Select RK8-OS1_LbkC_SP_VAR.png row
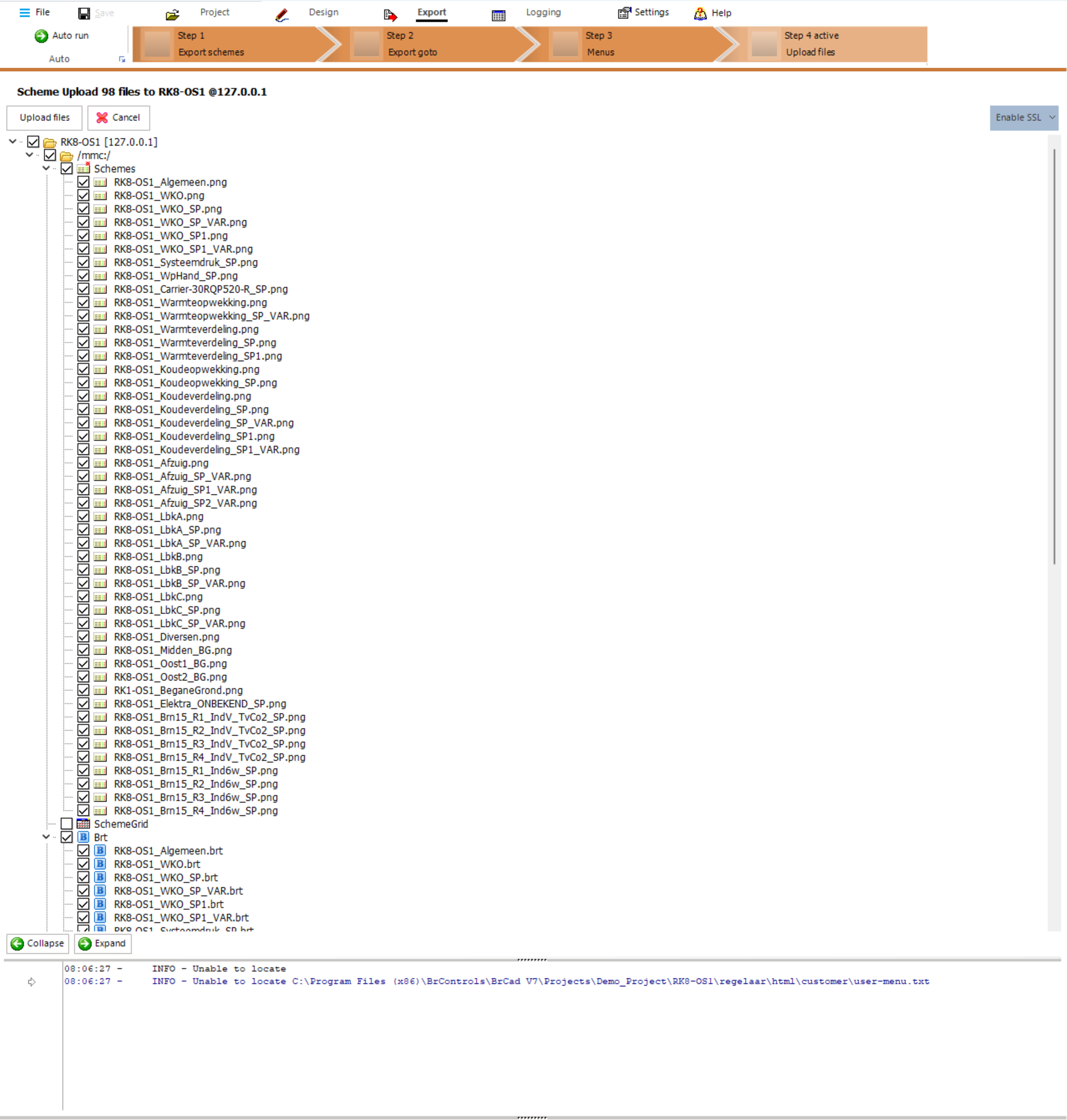 179,624
